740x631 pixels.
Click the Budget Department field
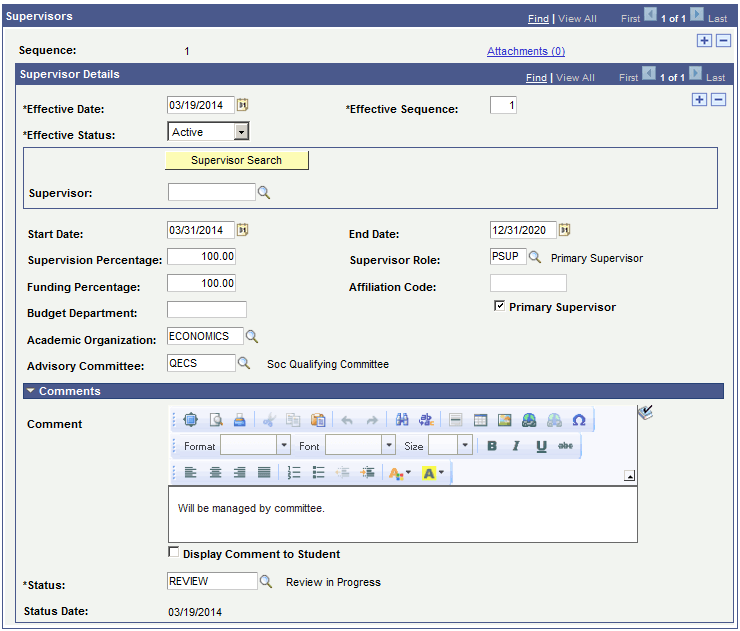[207, 310]
